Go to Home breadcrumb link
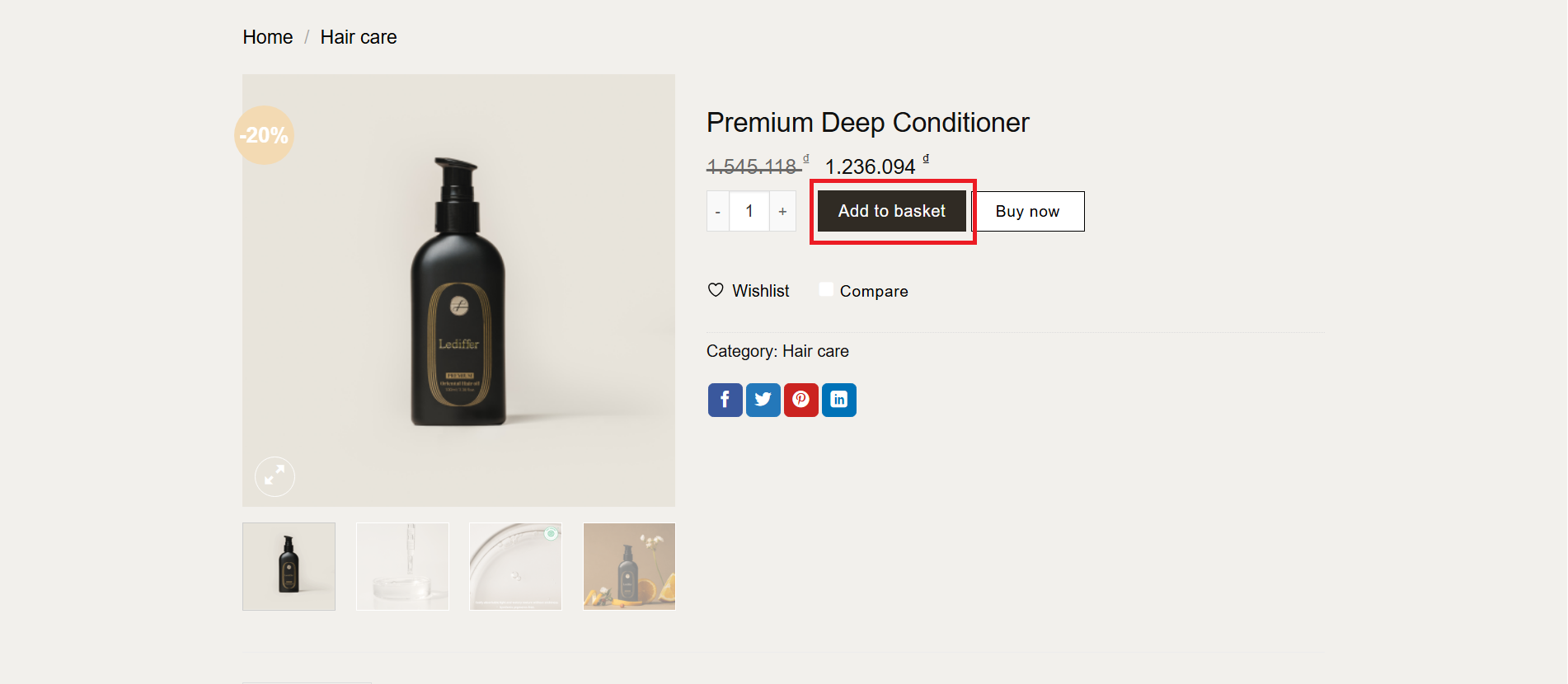1568x684 pixels. click(x=268, y=37)
